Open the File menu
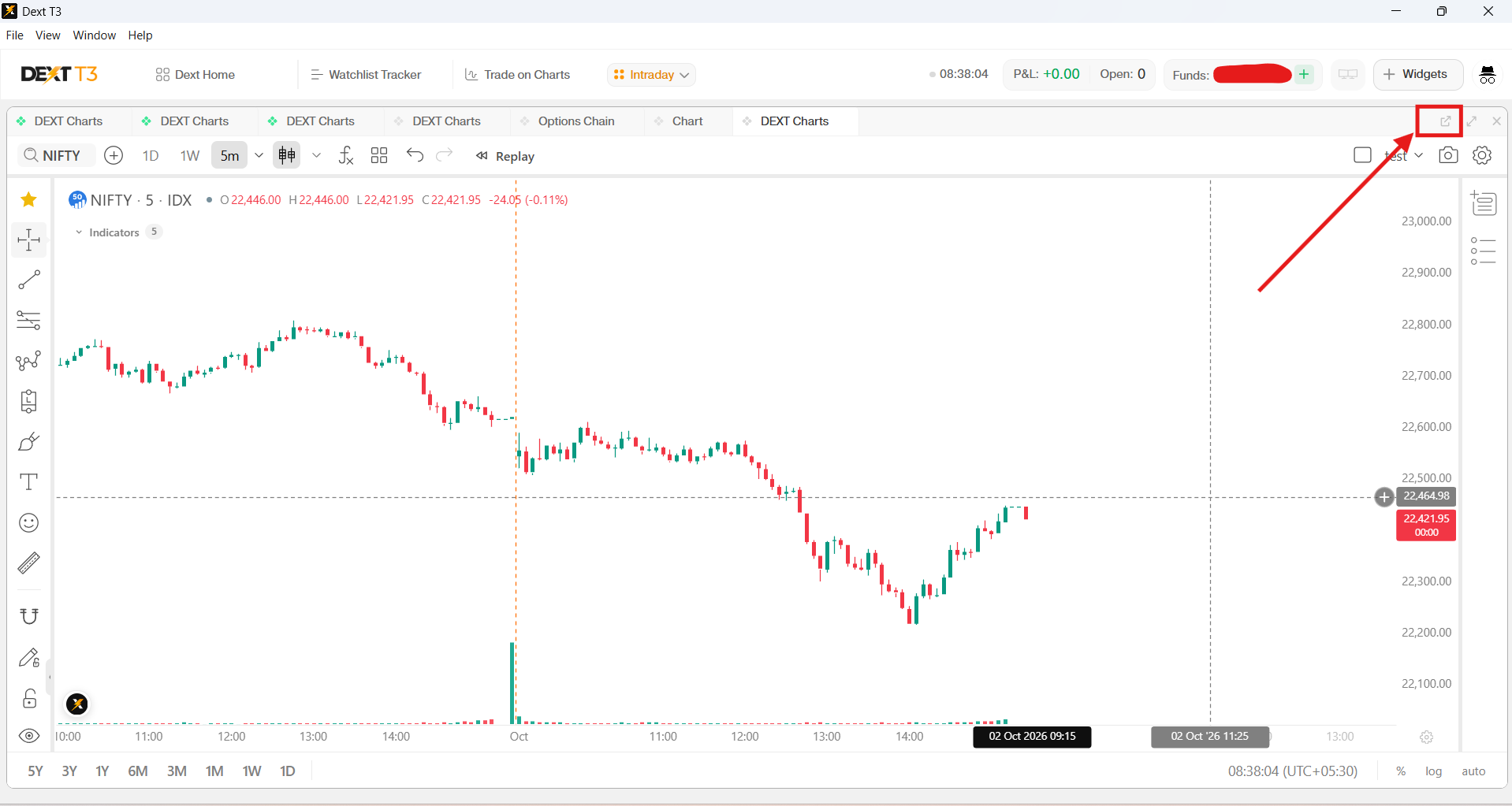 (15, 35)
